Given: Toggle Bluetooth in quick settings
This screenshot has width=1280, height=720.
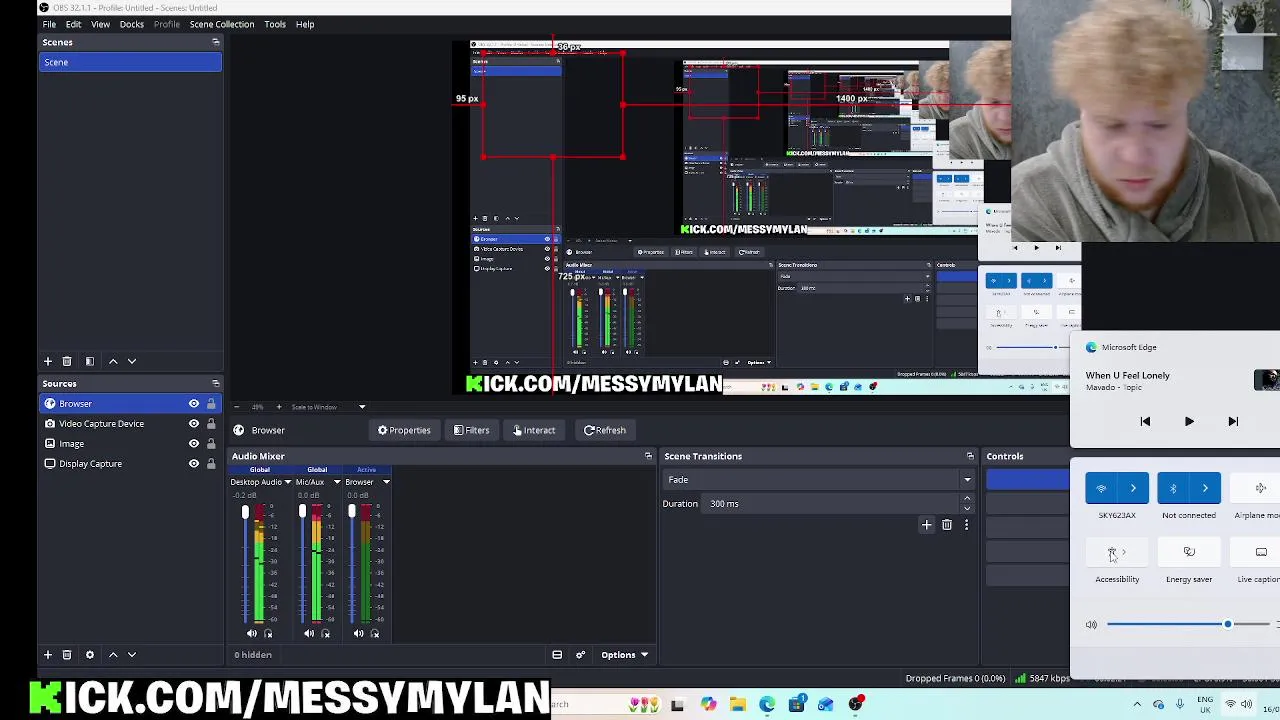Looking at the screenshot, I should pos(1173,488).
